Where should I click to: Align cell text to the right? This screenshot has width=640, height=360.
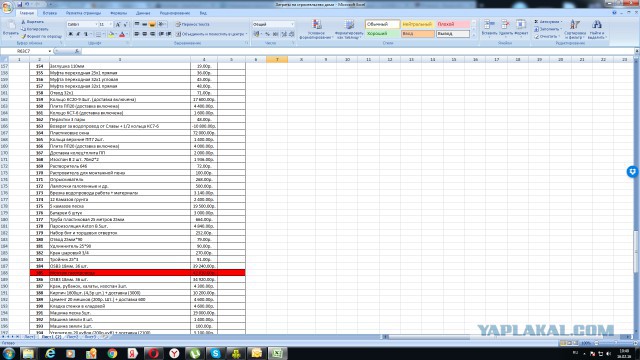pyautogui.click(x=152, y=34)
